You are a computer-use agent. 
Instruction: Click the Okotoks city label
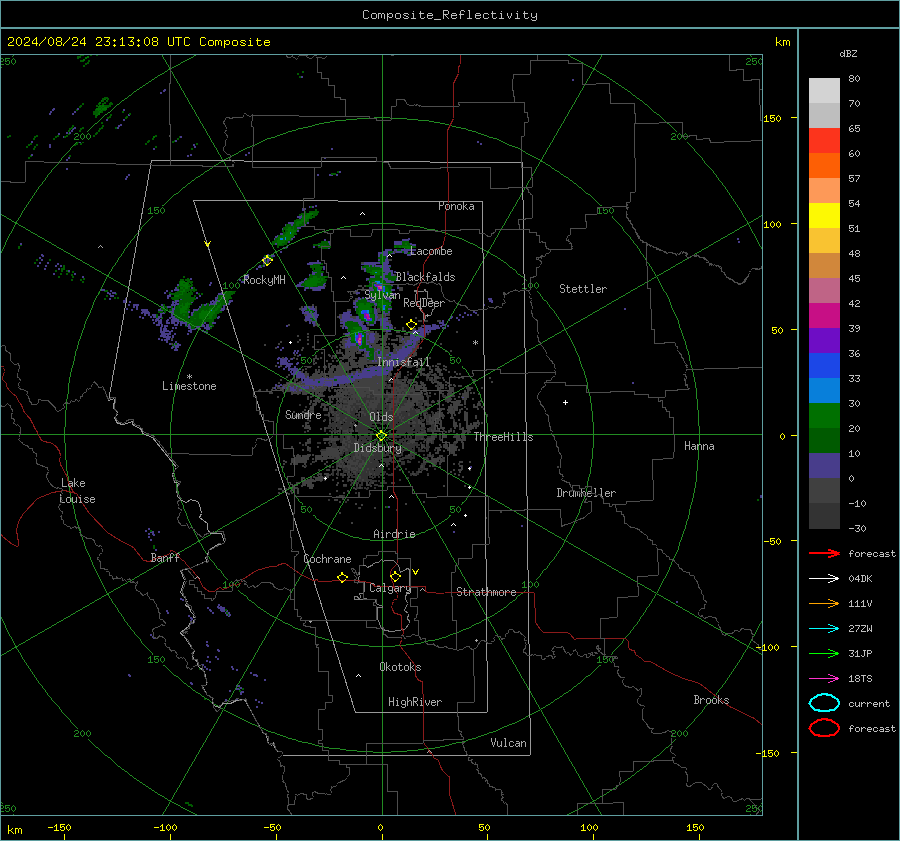click(x=400, y=667)
